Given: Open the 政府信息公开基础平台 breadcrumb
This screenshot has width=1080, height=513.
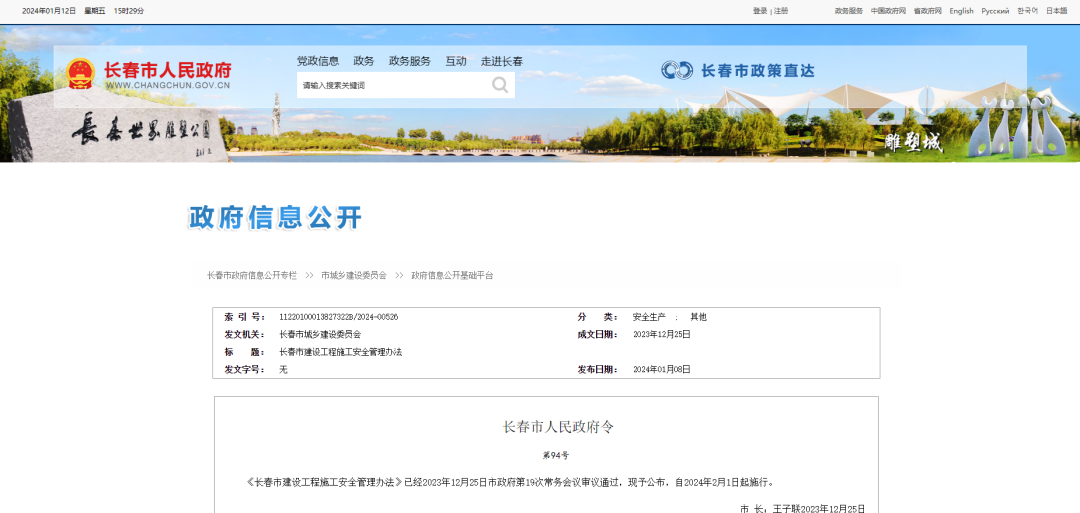Looking at the screenshot, I should click(x=453, y=275).
